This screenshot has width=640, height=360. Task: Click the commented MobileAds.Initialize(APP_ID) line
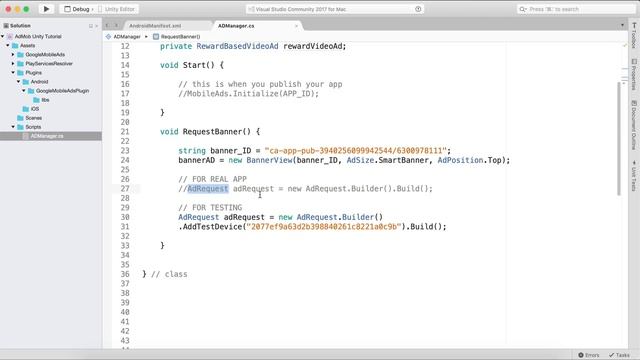point(249,93)
